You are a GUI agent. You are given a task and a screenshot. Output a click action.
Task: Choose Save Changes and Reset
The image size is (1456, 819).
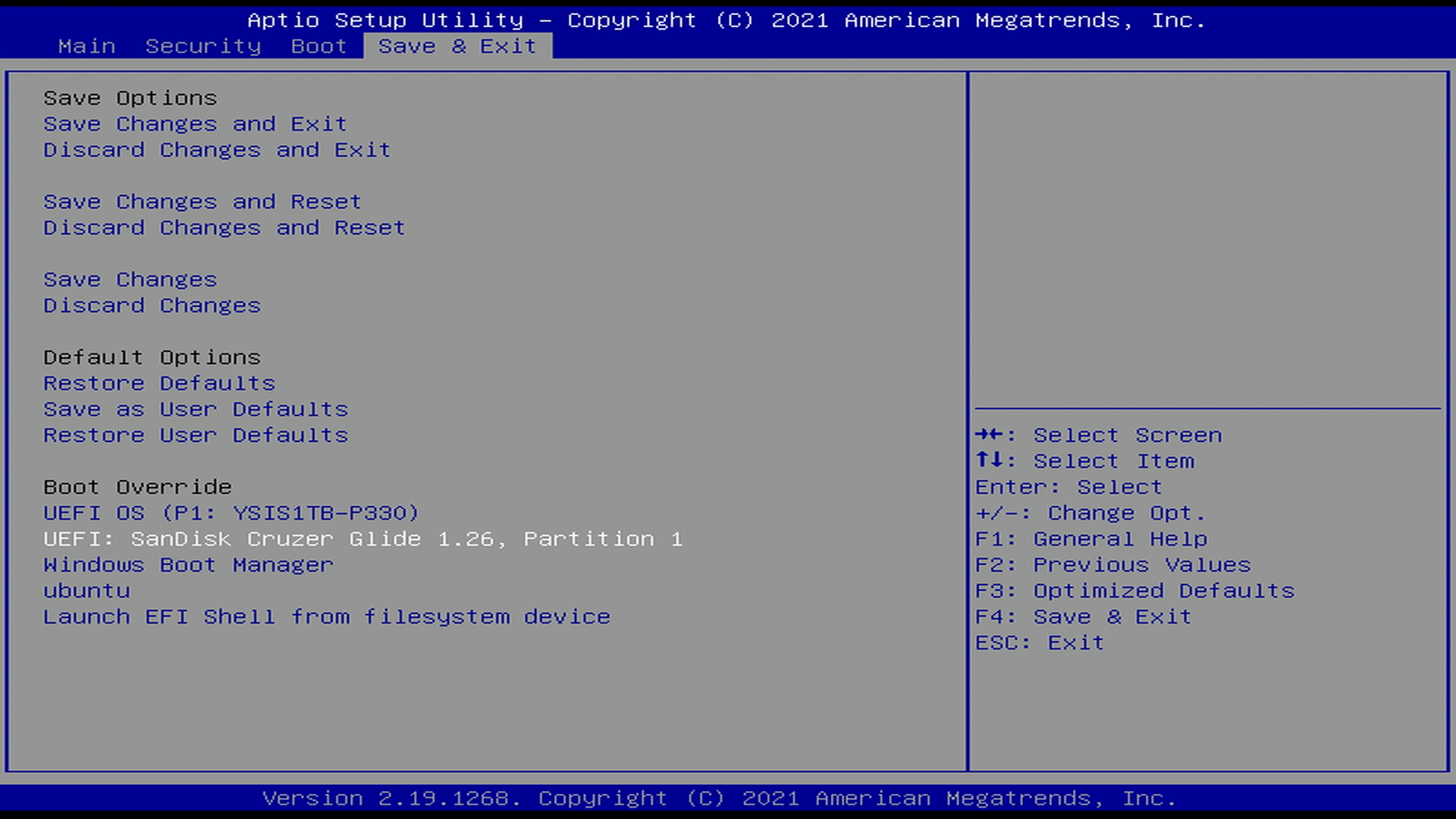coord(202,202)
